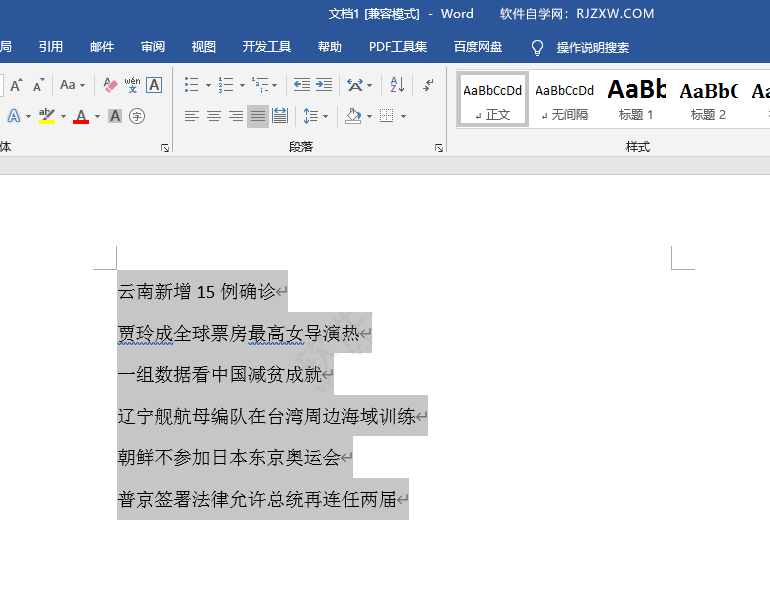
Task: Open text effects dropdown arrow
Action: point(28,116)
